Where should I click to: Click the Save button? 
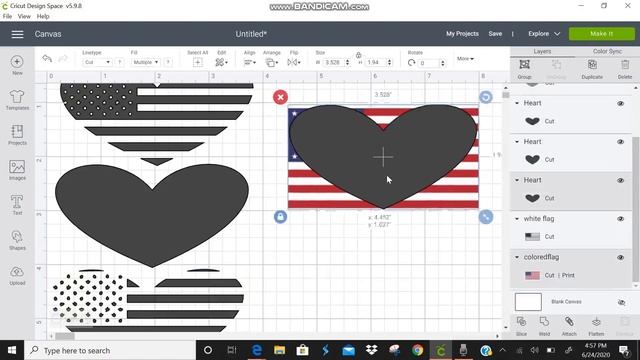point(495,34)
